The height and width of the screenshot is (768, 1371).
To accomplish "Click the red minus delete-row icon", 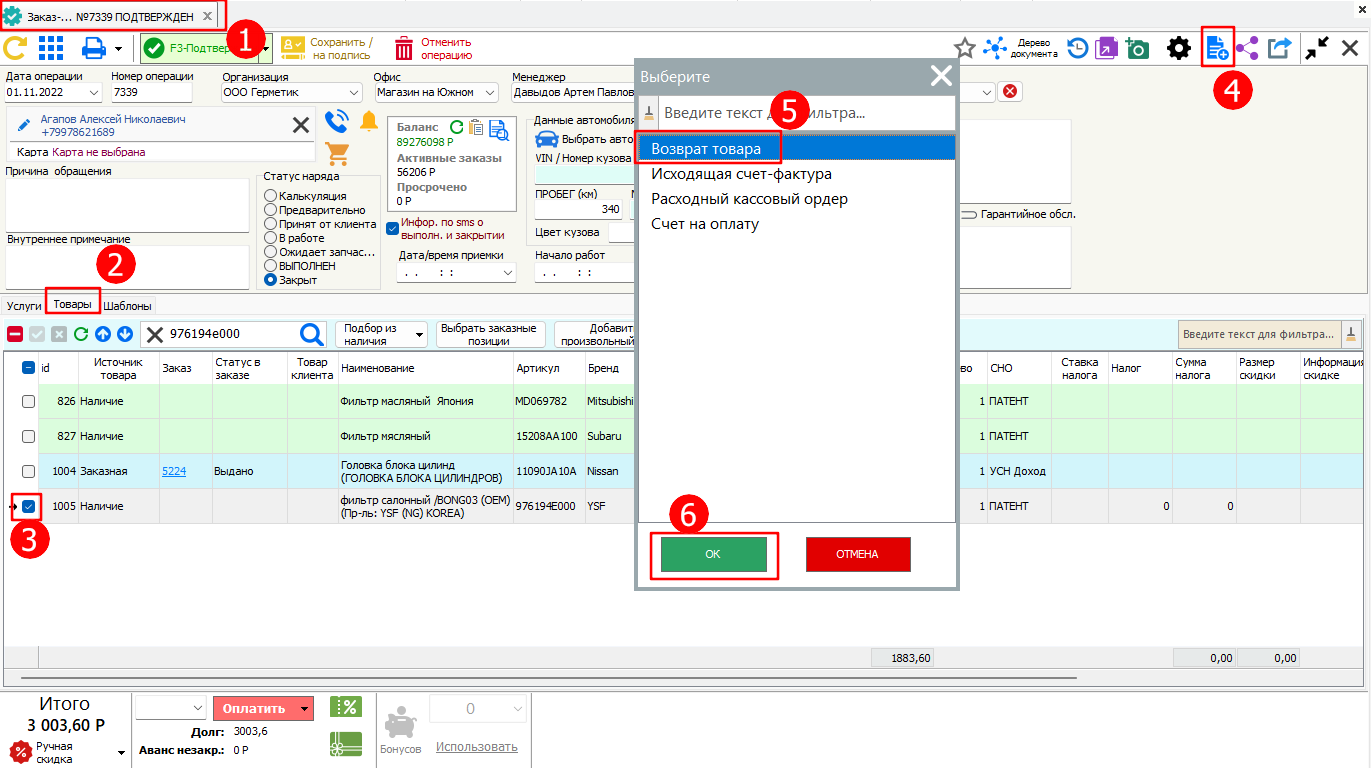I will [x=16, y=334].
